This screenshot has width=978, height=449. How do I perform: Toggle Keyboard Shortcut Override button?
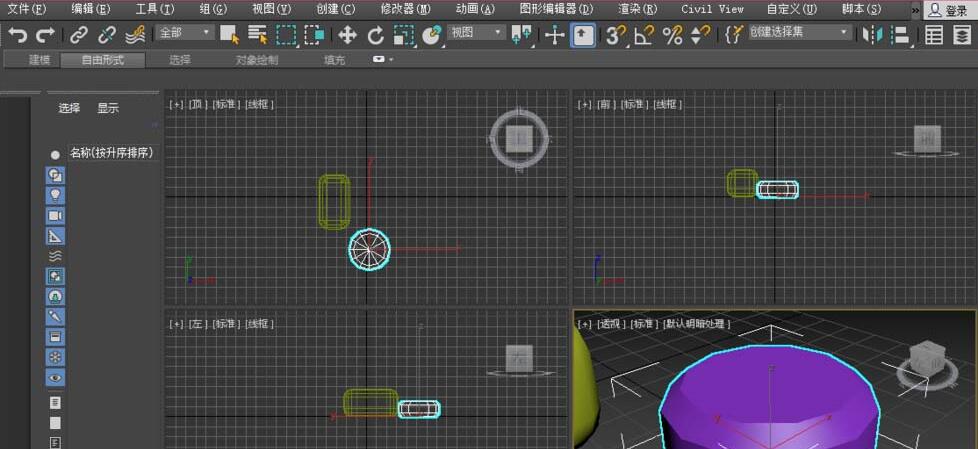[583, 36]
